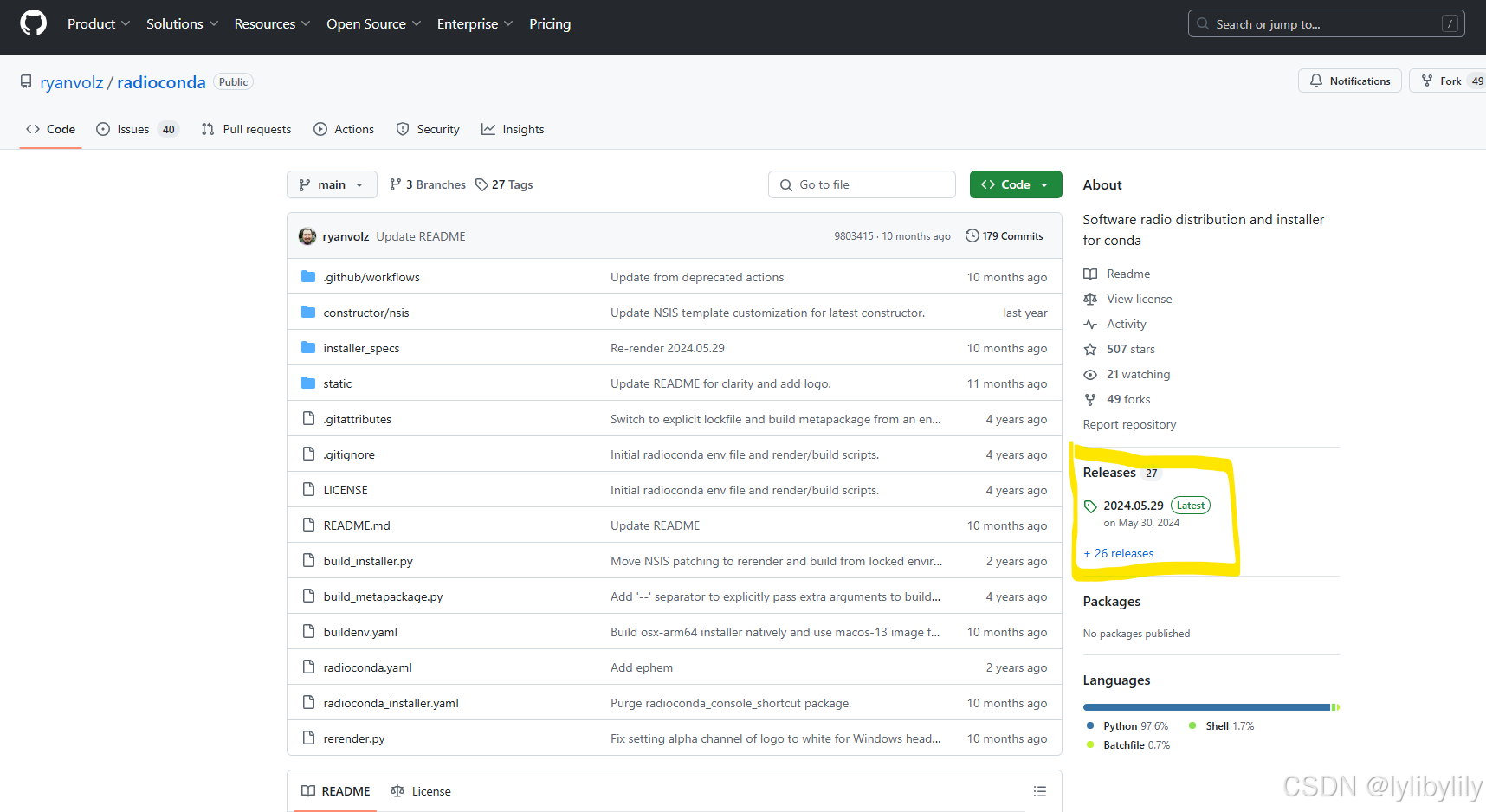Click the star icon beside 507 stars
This screenshot has width=1486, height=812.
pyautogui.click(x=1090, y=349)
